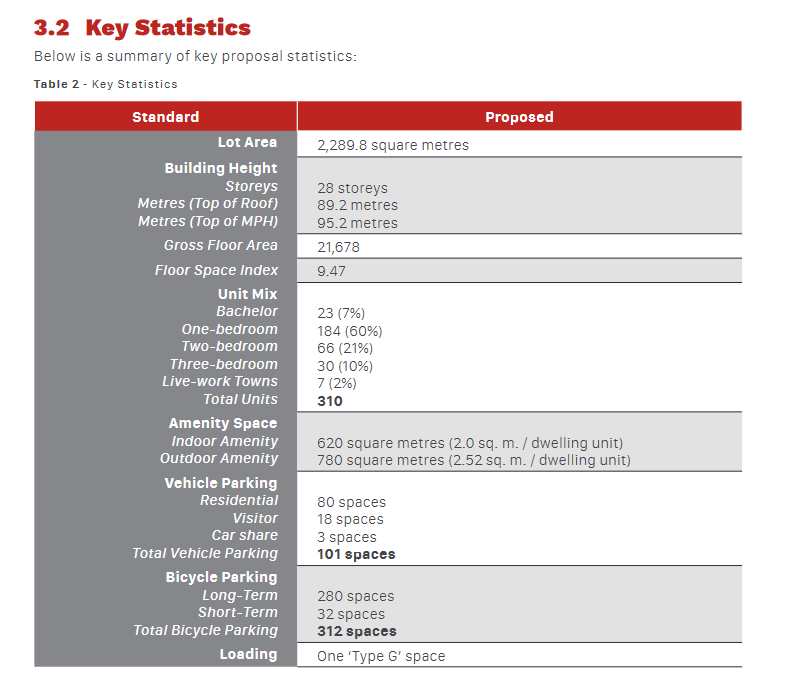Click the '3.2 Key Statistics' heading
This screenshot has width=790, height=688.
[142, 28]
